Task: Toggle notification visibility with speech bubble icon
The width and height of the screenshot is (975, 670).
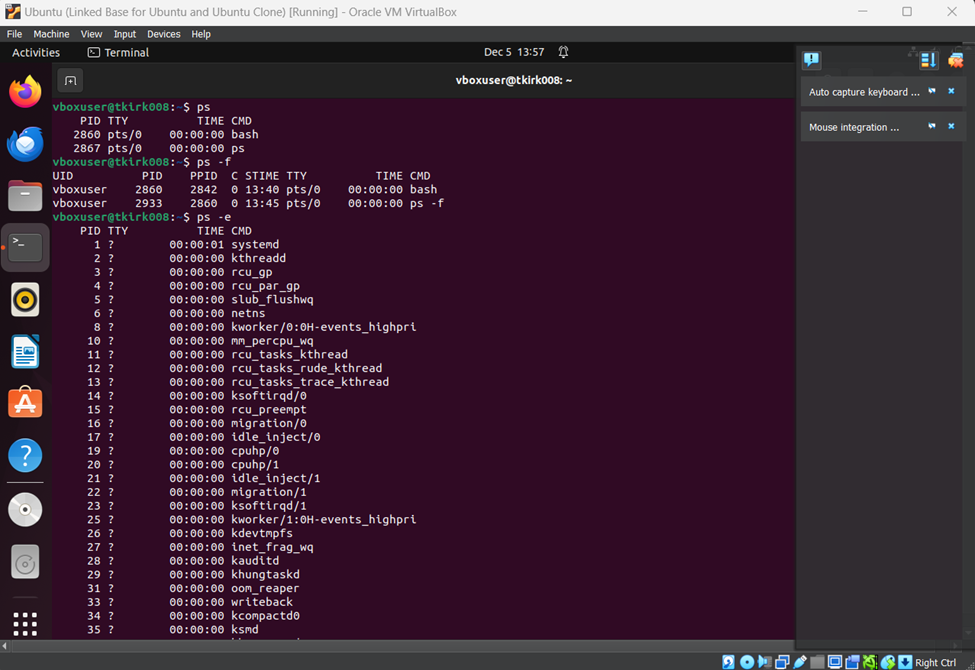Action: [x=811, y=60]
